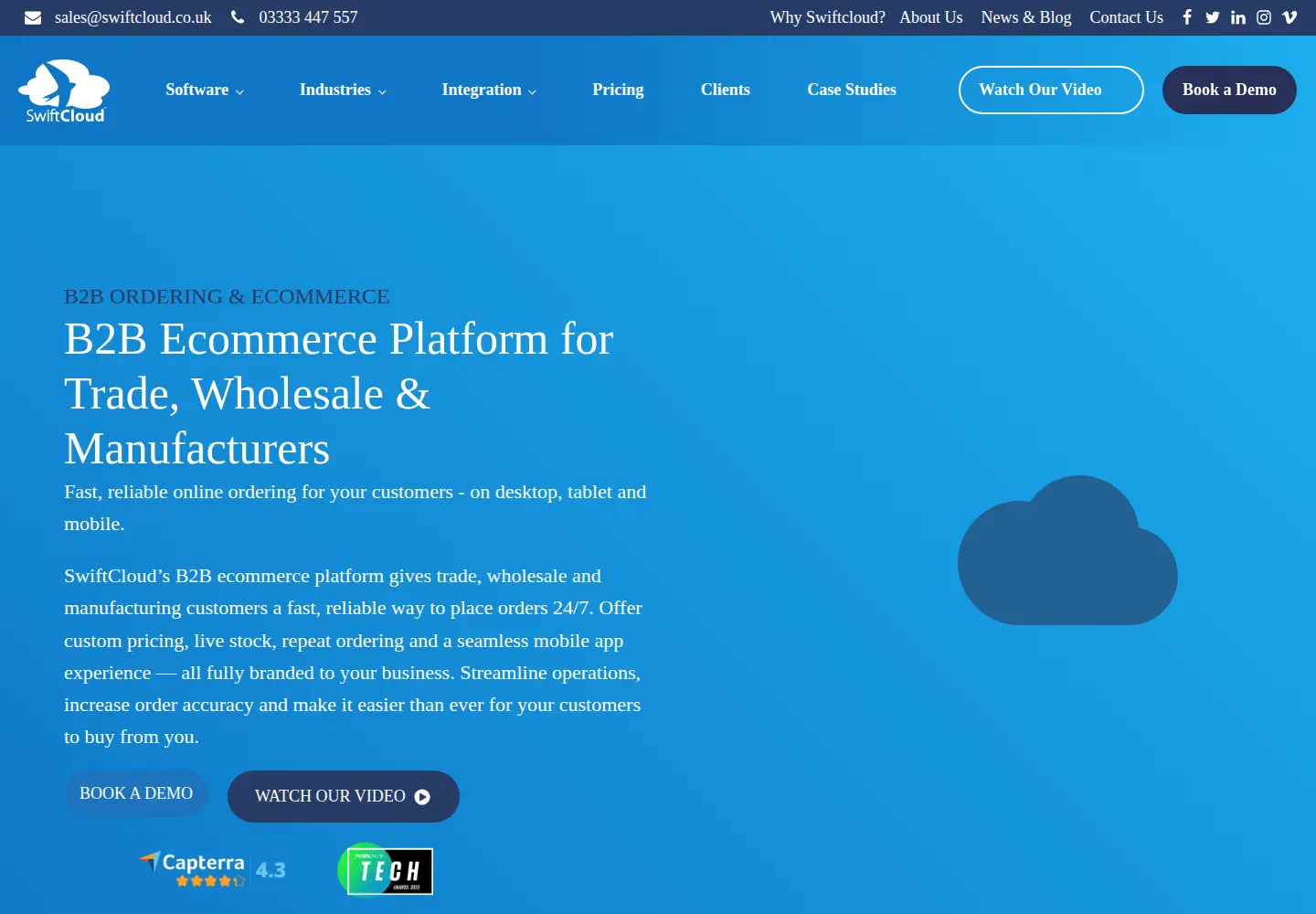This screenshot has height=914, width=1316.
Task: Click the 03333 447 557 phone number
Action: [x=308, y=17]
